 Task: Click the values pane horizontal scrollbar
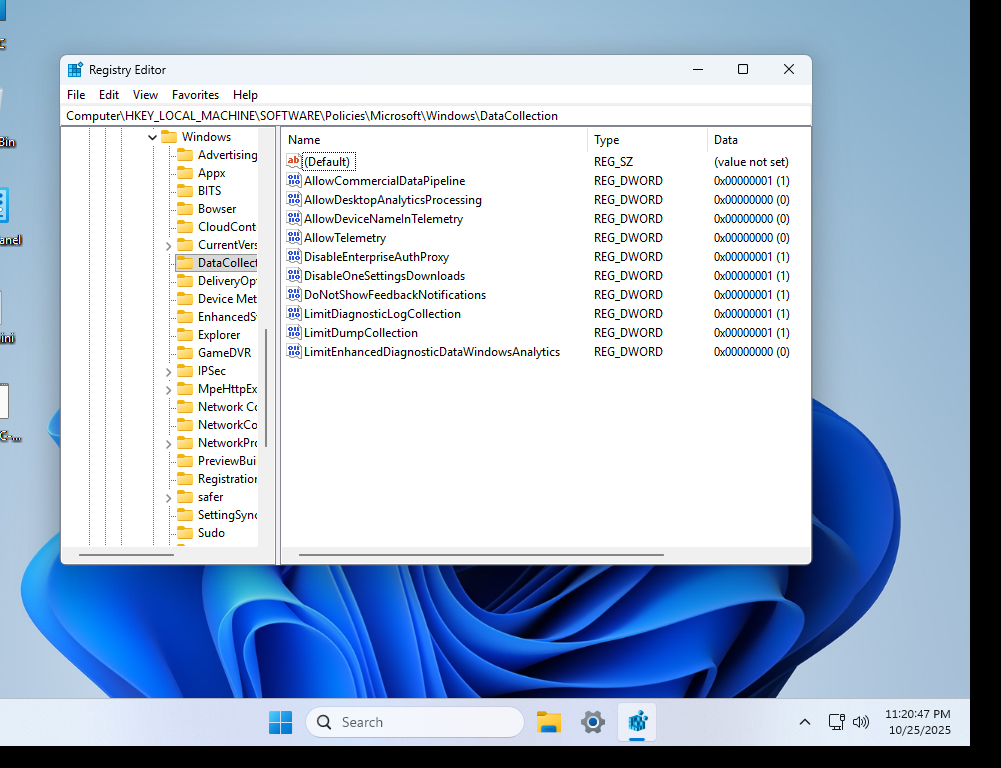click(481, 555)
